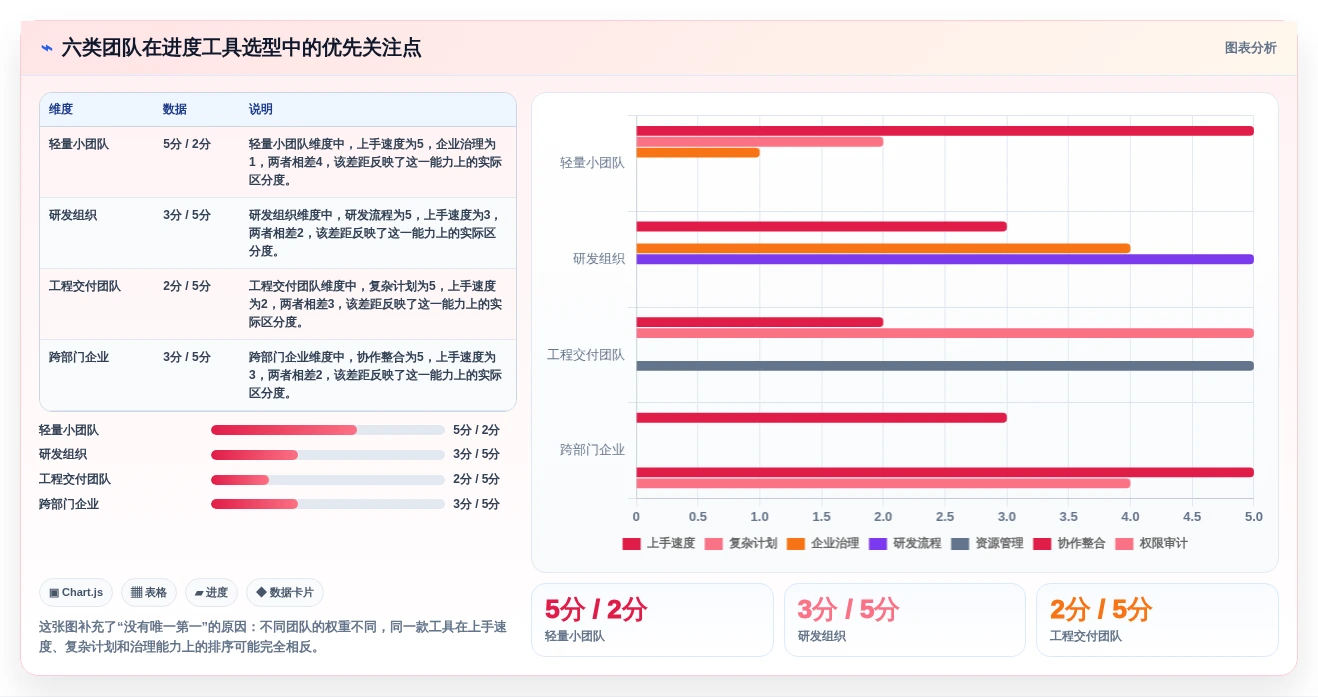Select the Chart.js chip
1318x697 pixels.
tap(76, 592)
